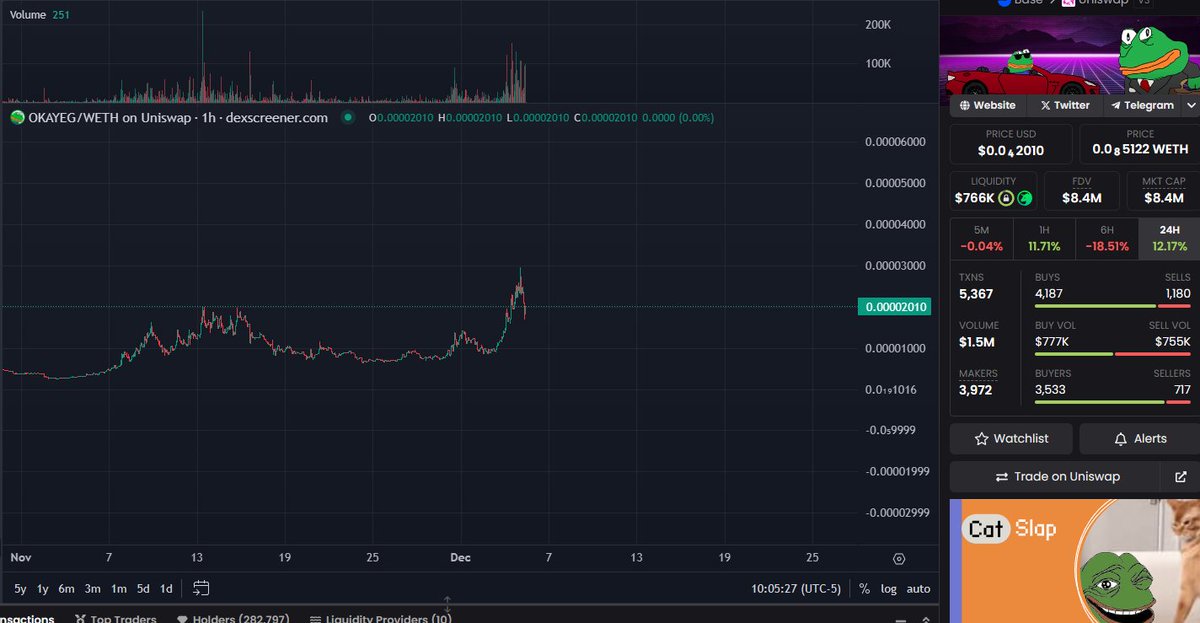Set chart range to 3m
Viewport: 1200px width, 623px height.
pyautogui.click(x=92, y=589)
